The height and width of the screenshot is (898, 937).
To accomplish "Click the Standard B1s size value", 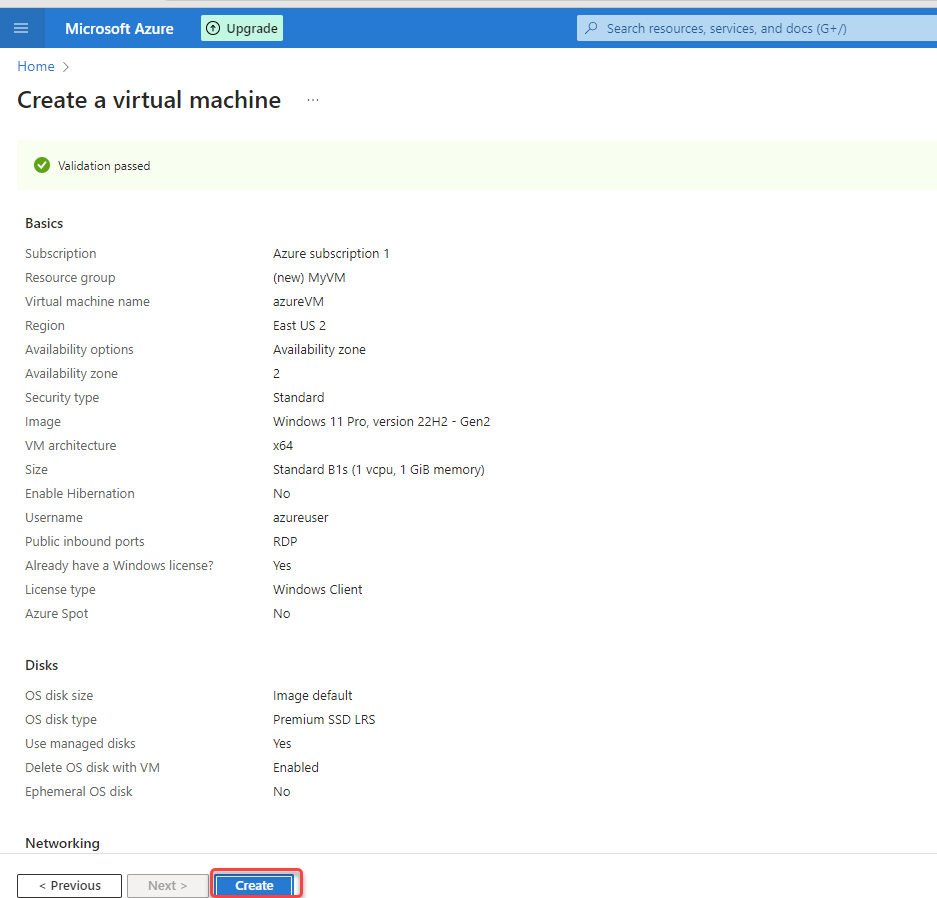I will [x=379, y=469].
